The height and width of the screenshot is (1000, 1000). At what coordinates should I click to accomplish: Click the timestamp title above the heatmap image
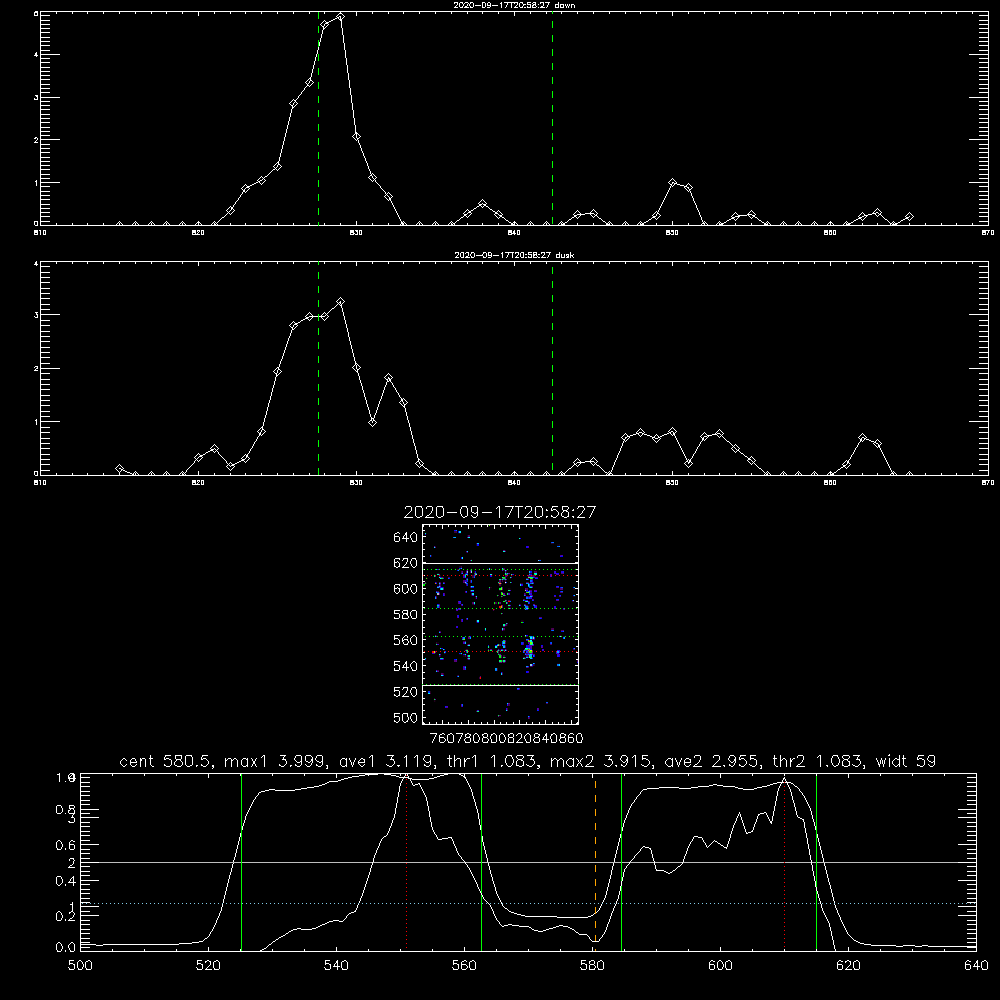pos(500,512)
